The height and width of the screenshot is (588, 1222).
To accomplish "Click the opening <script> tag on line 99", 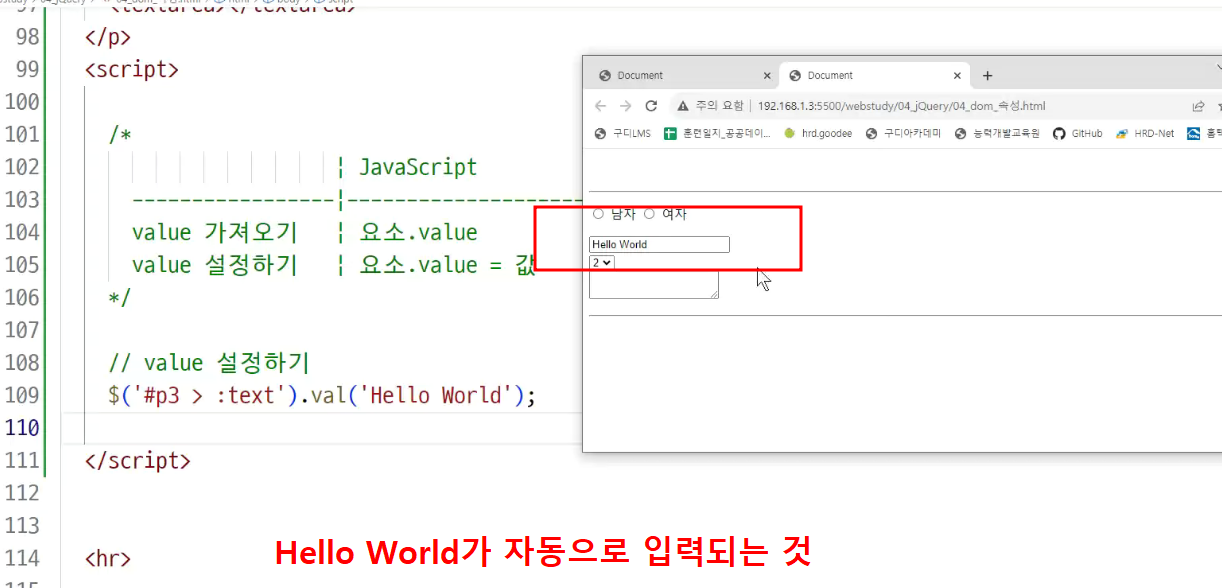I will tap(132, 70).
